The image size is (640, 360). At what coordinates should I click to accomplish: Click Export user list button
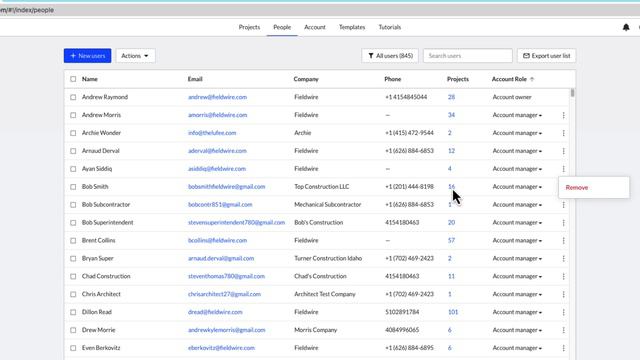(547, 56)
